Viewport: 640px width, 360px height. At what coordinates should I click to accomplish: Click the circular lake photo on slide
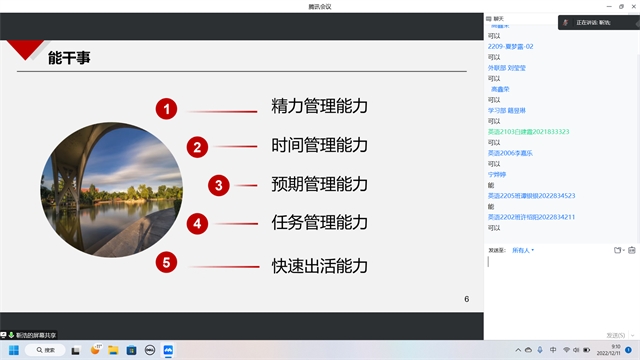tap(111, 190)
